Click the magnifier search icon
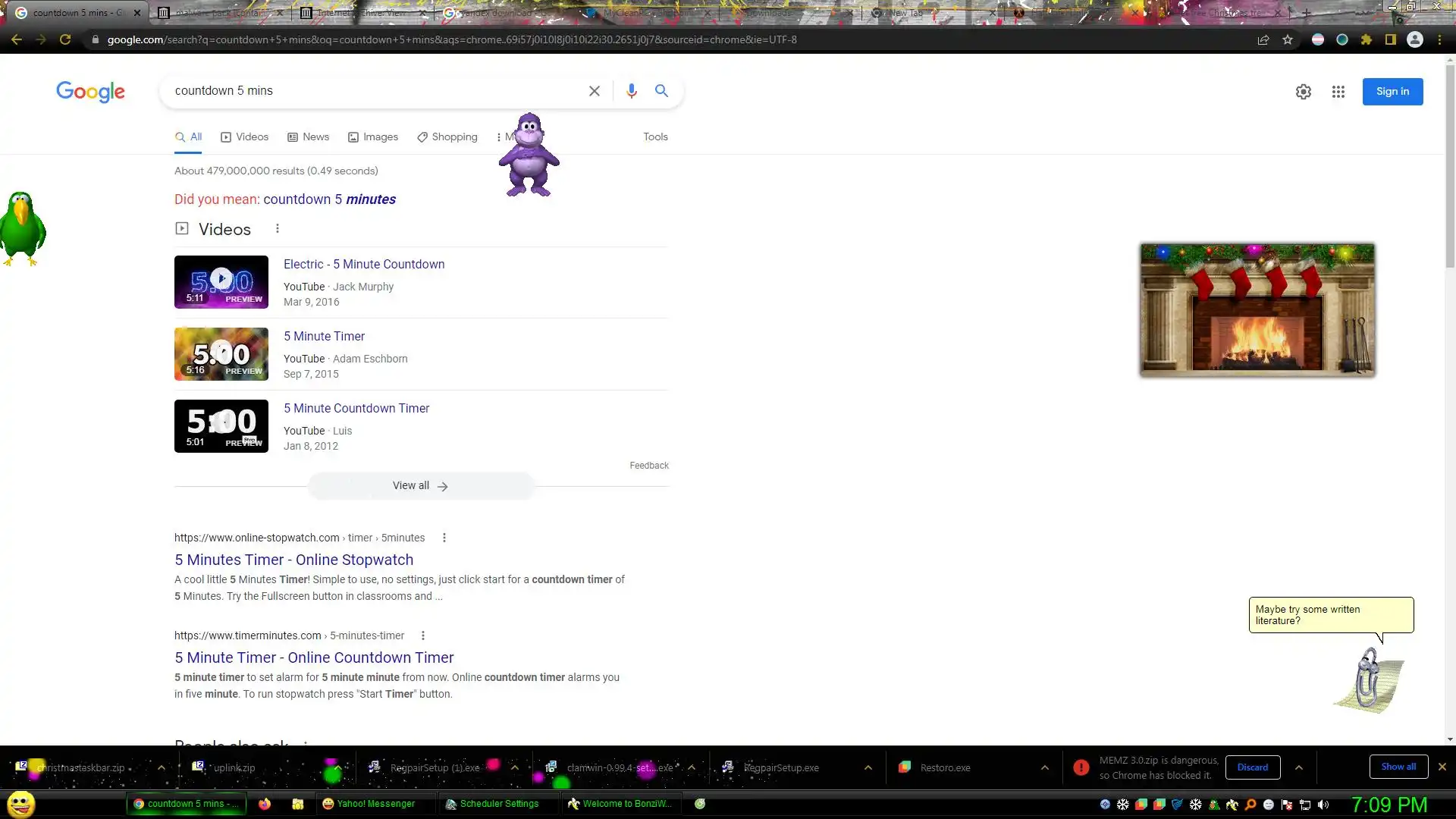Image resolution: width=1456 pixels, height=819 pixels. click(x=661, y=91)
